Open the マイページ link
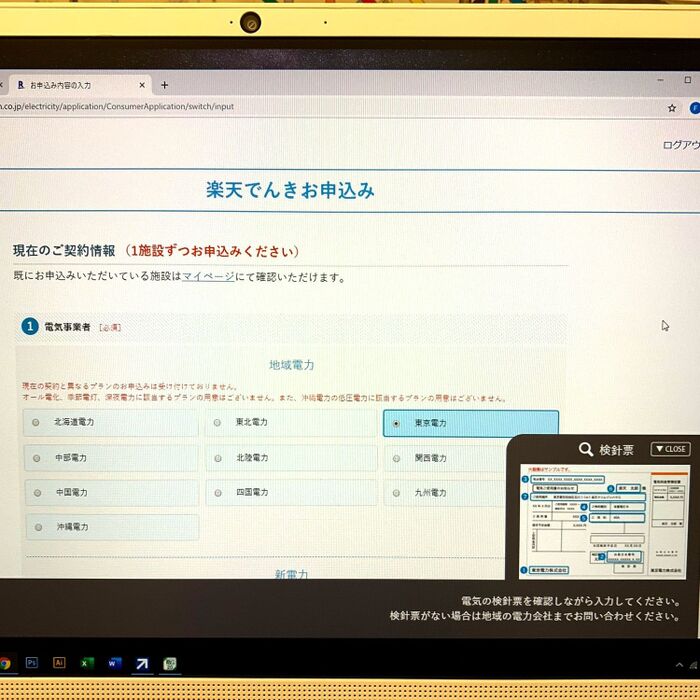The height and width of the screenshot is (700, 700). [x=208, y=277]
